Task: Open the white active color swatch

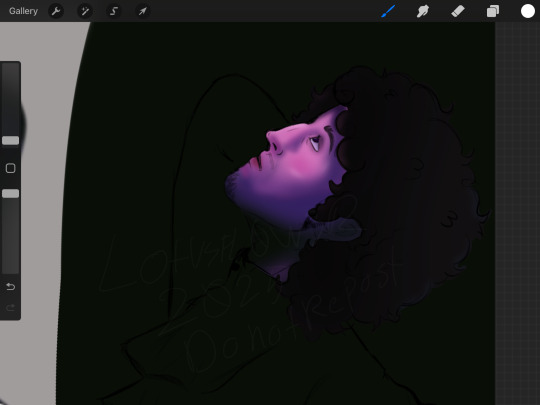Action: tap(528, 11)
